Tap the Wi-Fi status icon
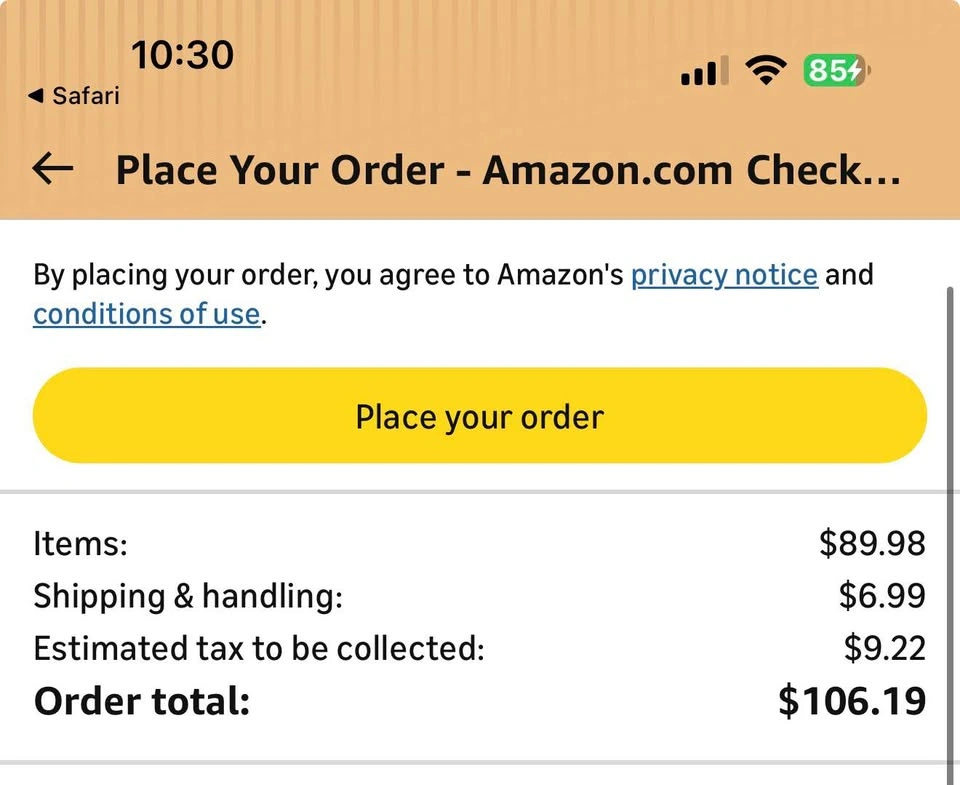The width and height of the screenshot is (960, 785). tap(766, 71)
